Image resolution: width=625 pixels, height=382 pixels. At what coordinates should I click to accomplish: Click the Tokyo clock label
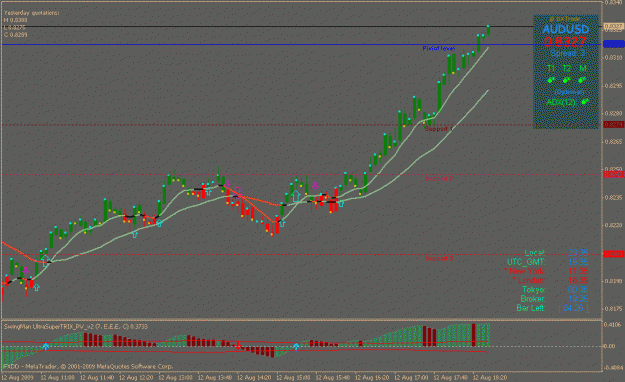click(534, 289)
